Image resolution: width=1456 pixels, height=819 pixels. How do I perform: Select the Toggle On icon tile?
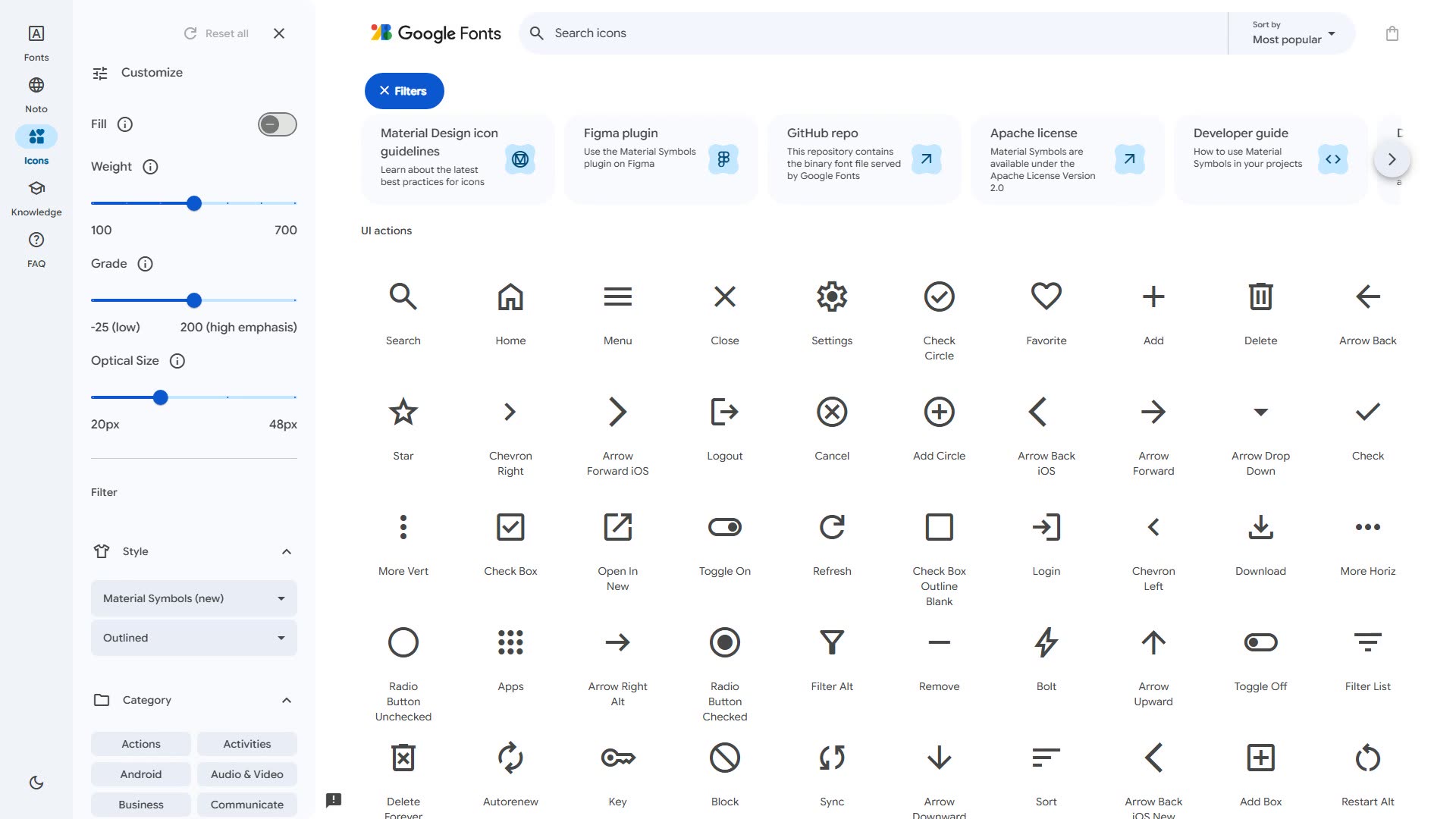tap(725, 542)
